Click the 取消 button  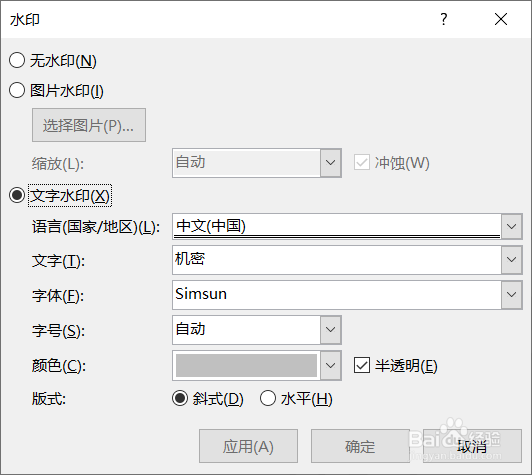click(472, 446)
